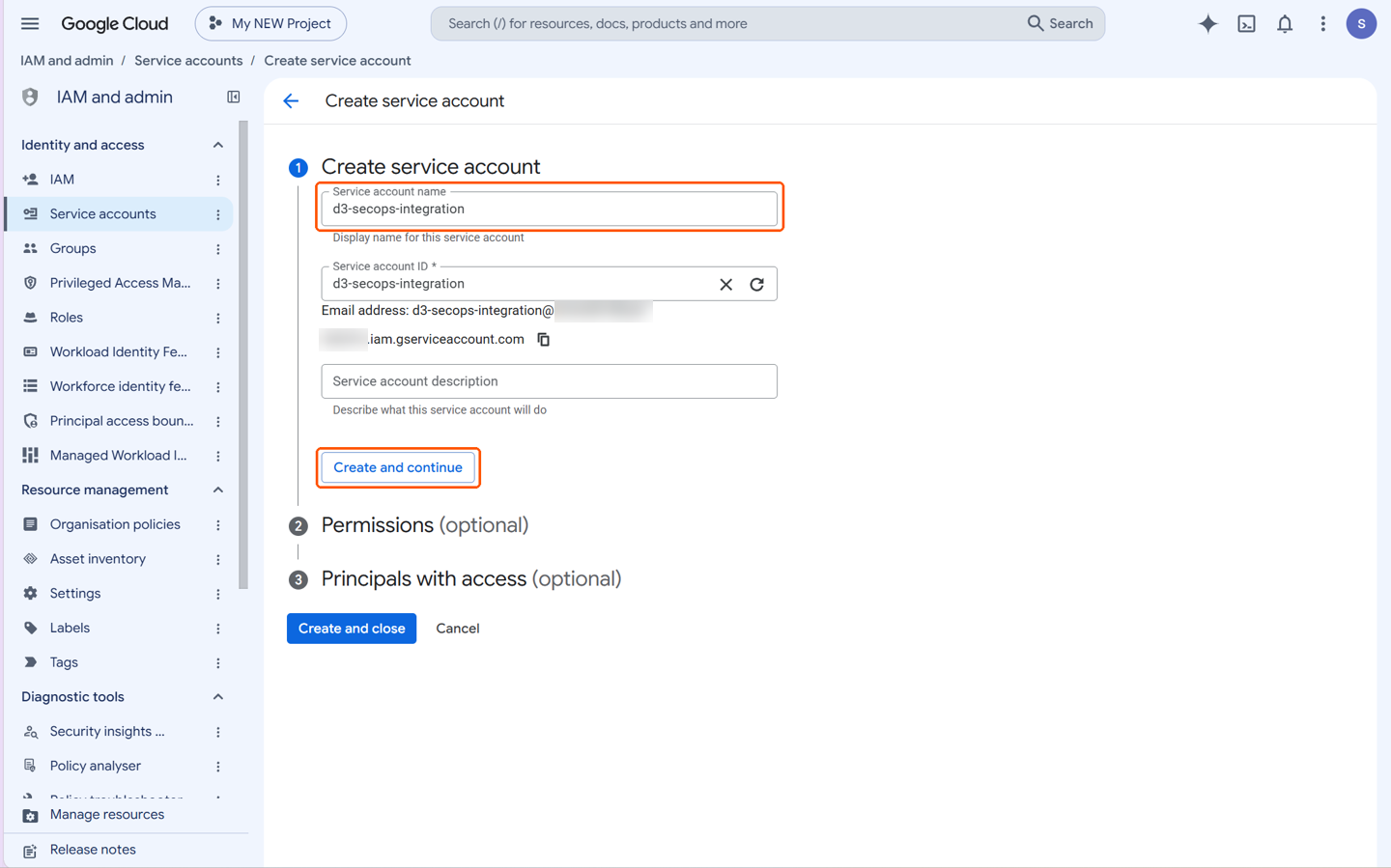Focus the Service account description field
This screenshot has height=868, width=1391.
pos(549,381)
